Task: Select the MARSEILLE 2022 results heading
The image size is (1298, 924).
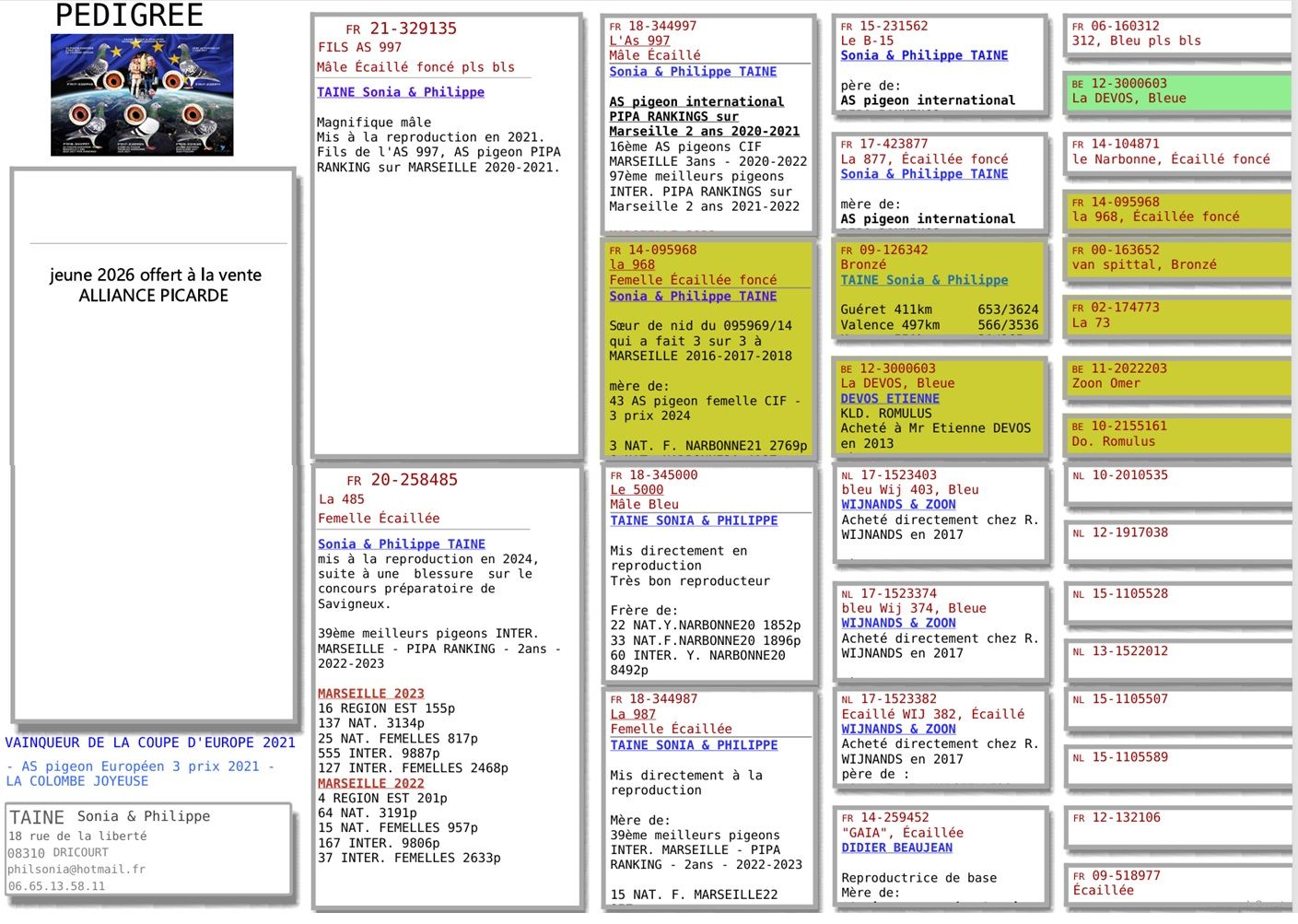Action: tap(370, 783)
